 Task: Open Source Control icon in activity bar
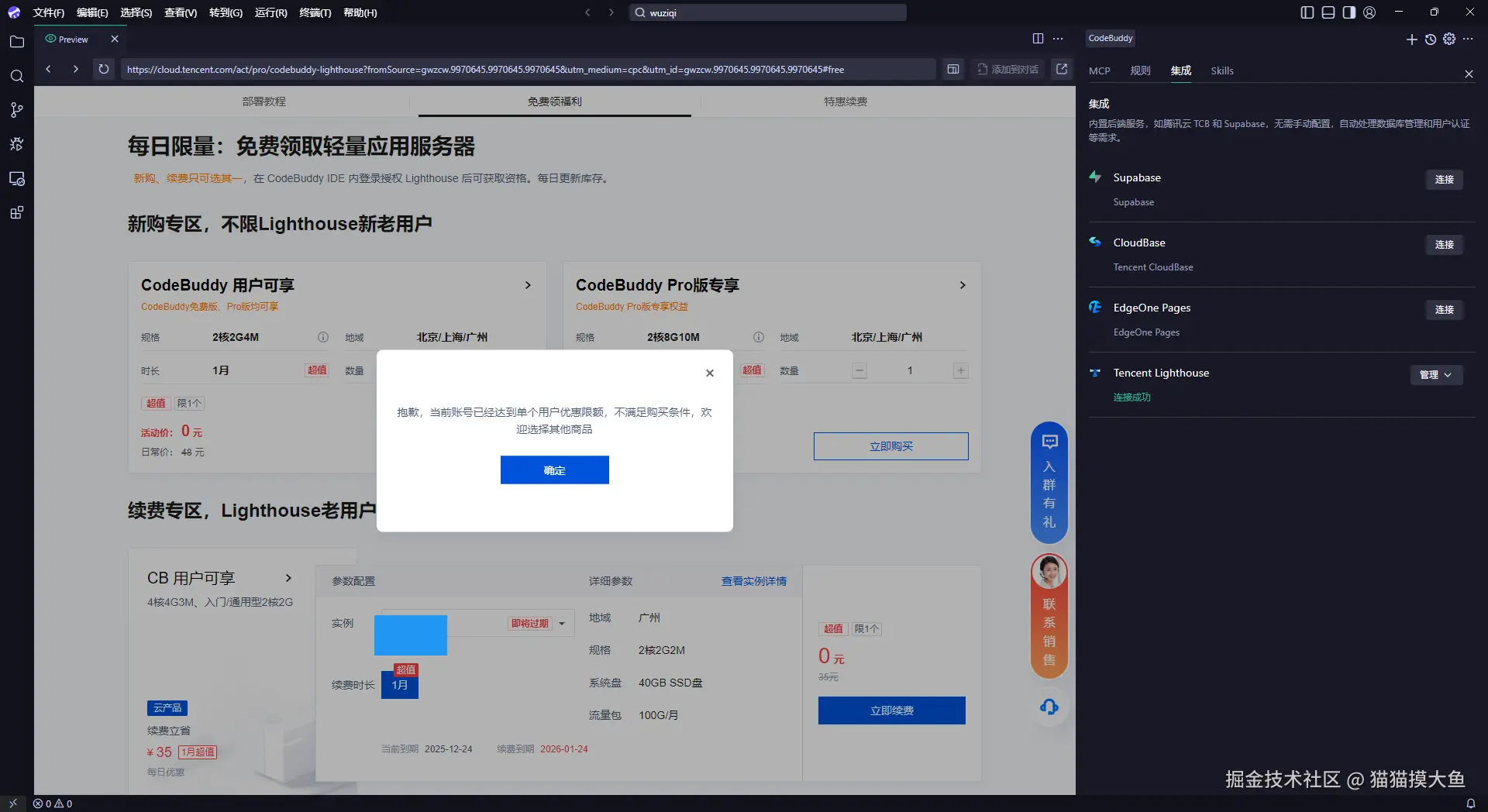[16, 110]
